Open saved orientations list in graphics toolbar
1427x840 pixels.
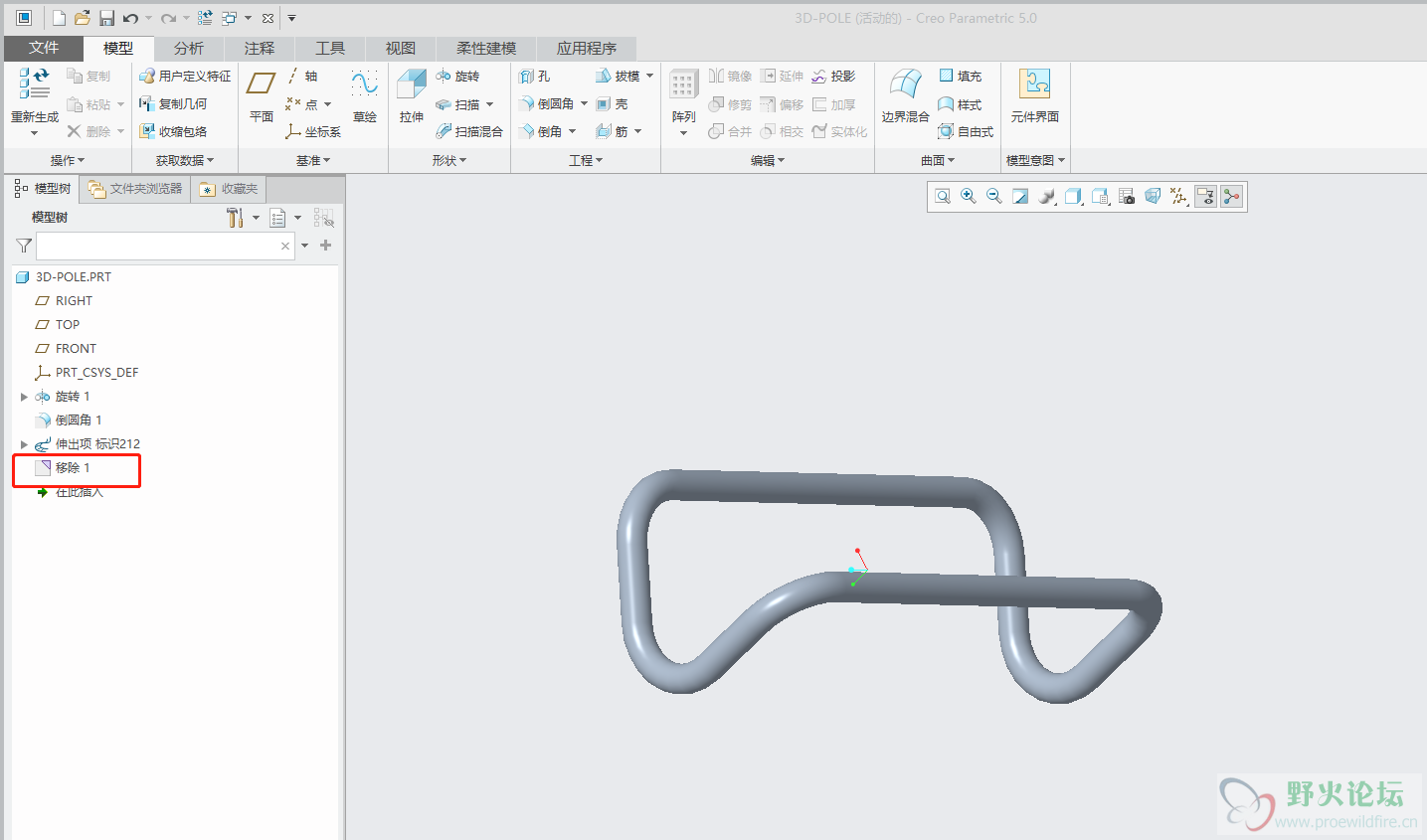(1100, 197)
